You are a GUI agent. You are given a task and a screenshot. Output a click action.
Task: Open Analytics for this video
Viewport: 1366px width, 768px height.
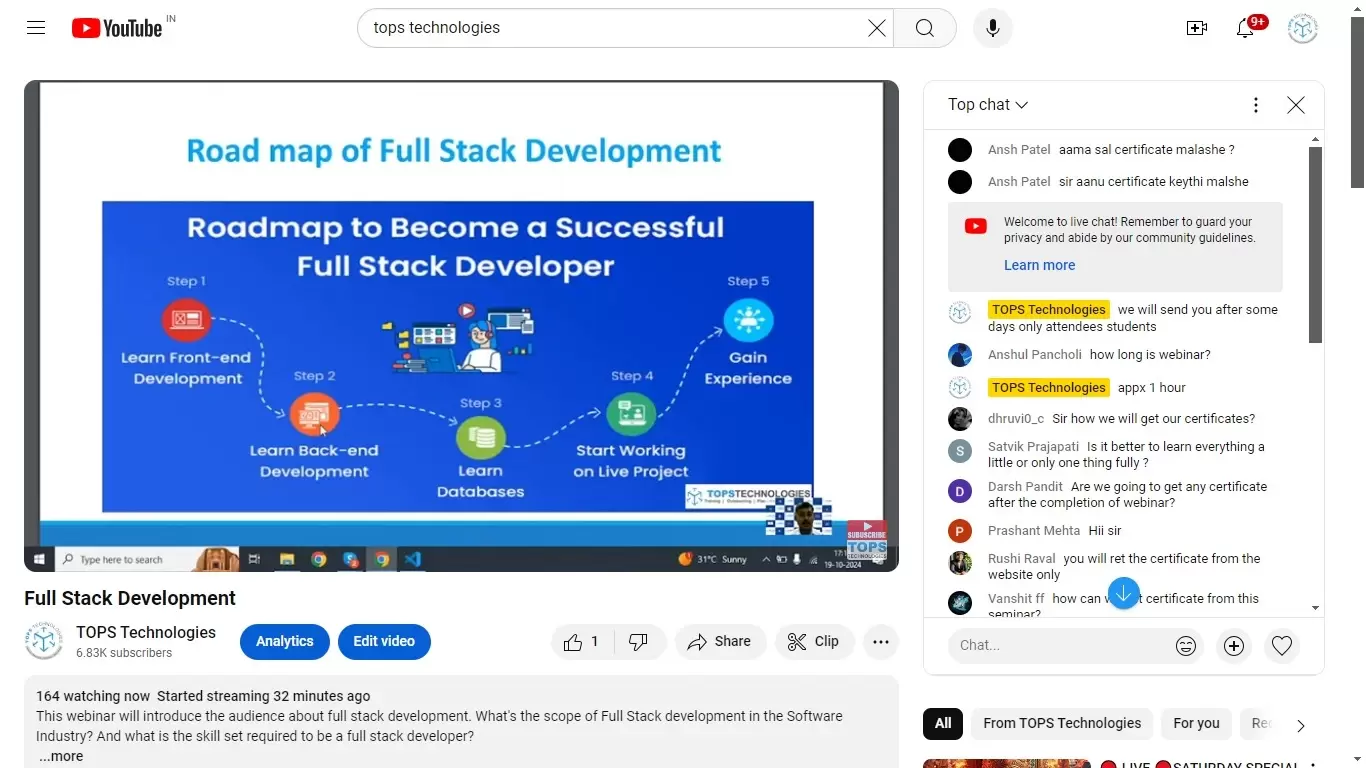(x=285, y=642)
